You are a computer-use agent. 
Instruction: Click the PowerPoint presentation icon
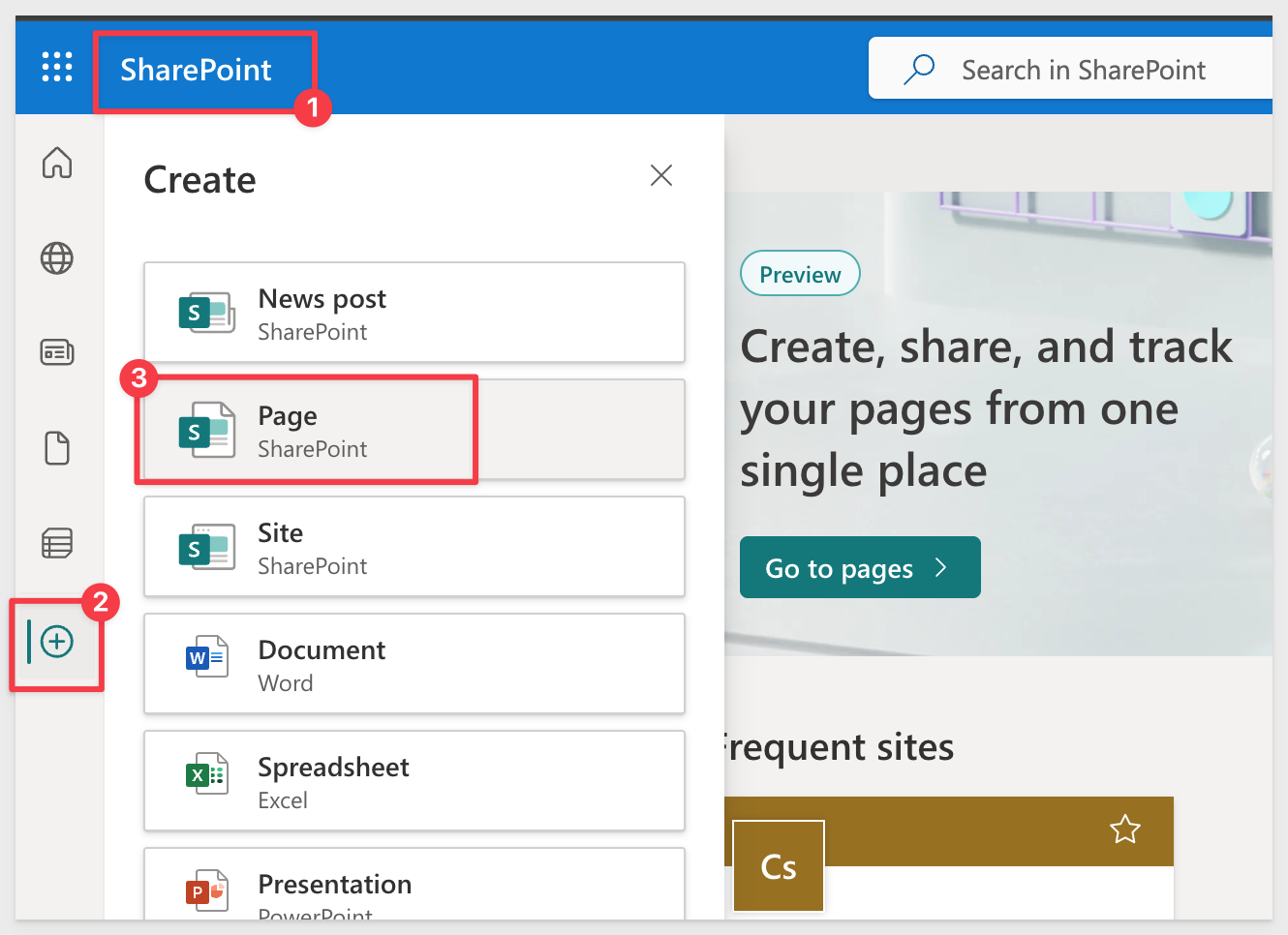click(207, 890)
